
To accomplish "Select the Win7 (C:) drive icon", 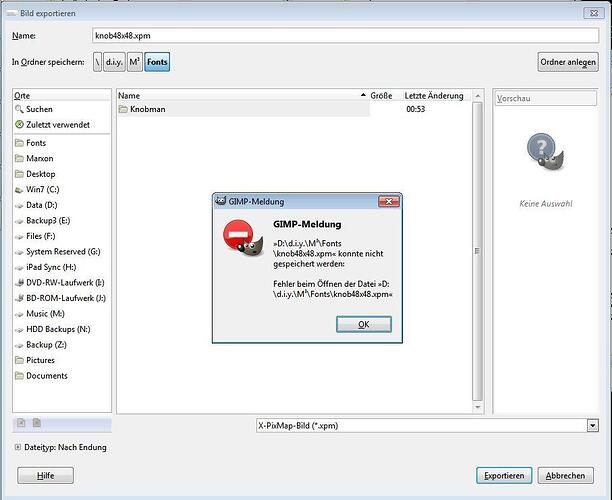I will [19, 190].
